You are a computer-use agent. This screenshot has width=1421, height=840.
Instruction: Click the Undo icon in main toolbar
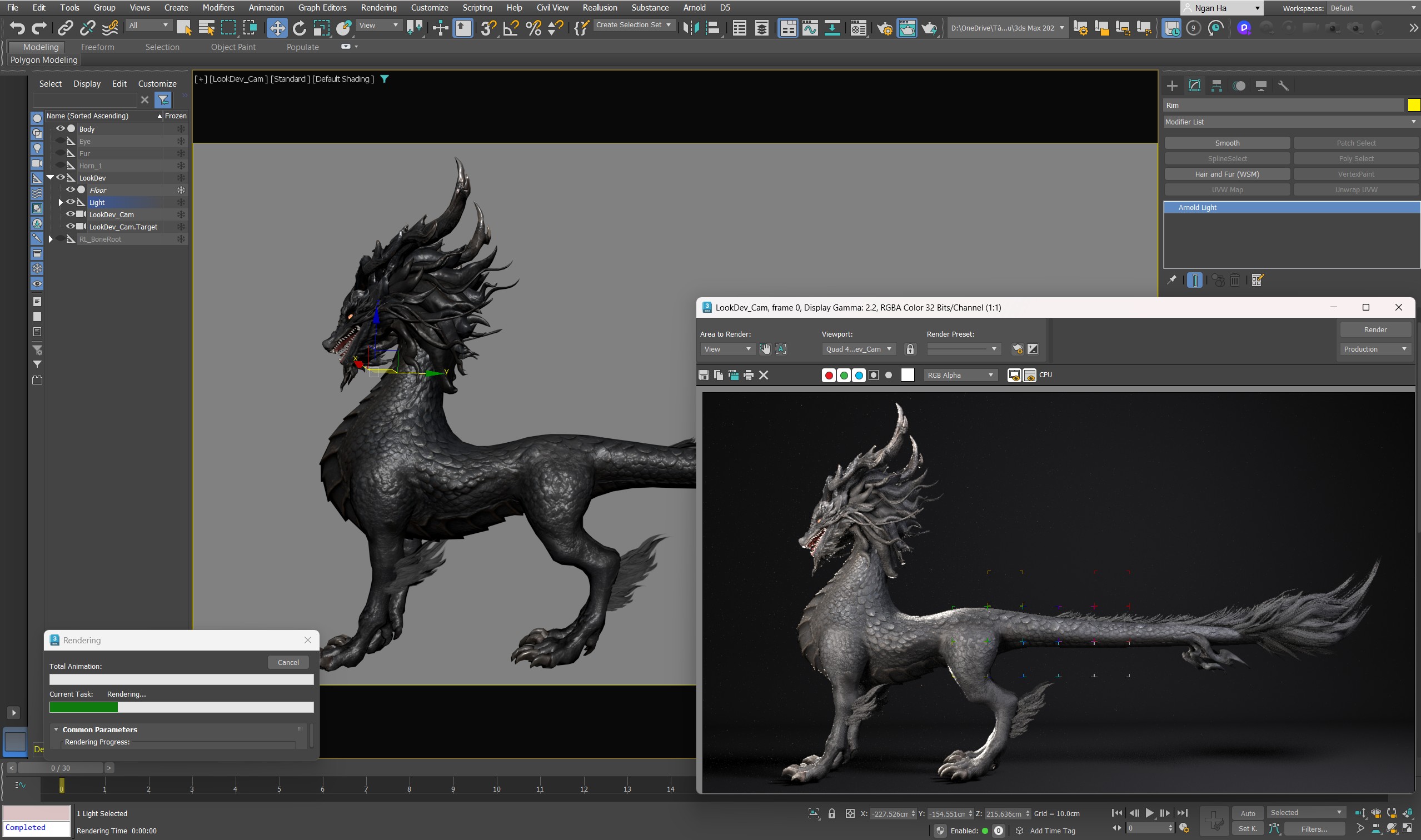[x=17, y=28]
